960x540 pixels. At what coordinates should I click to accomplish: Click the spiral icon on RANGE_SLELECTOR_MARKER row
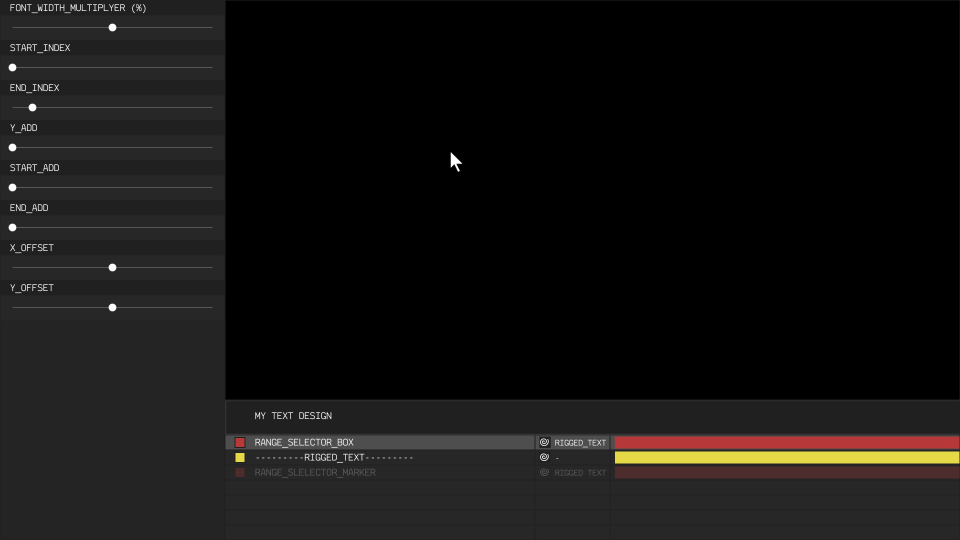pyautogui.click(x=544, y=473)
